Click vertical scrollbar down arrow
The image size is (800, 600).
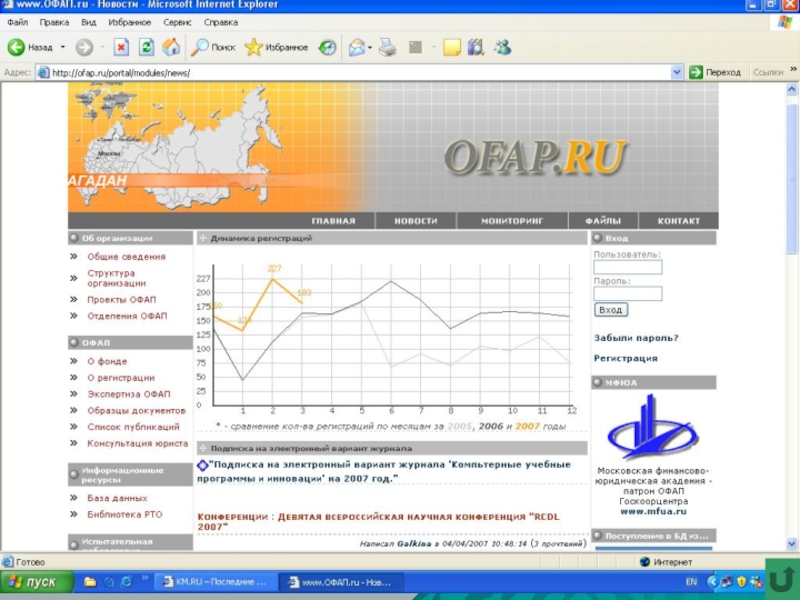[792, 544]
